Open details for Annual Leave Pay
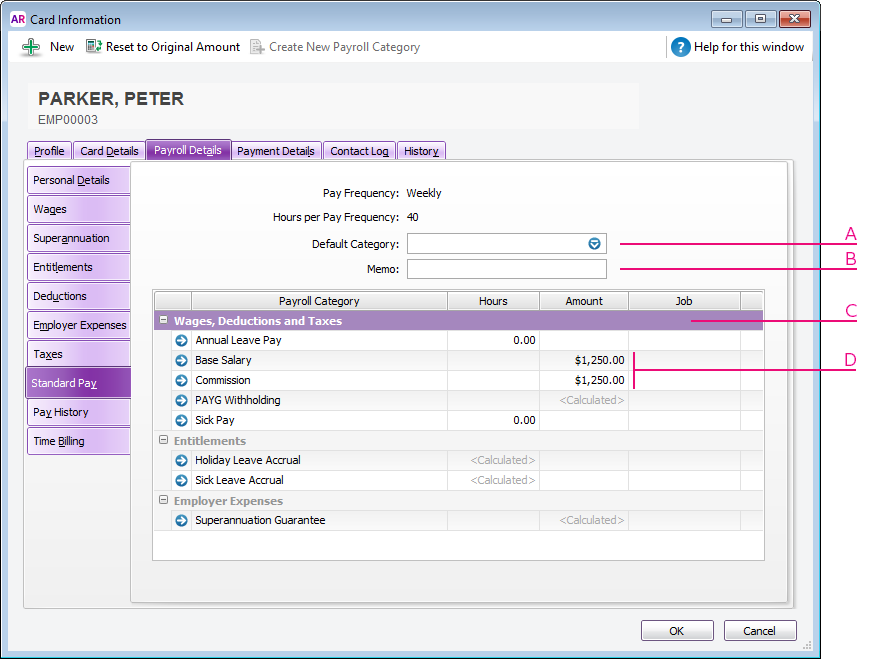The image size is (875, 659). click(x=181, y=340)
